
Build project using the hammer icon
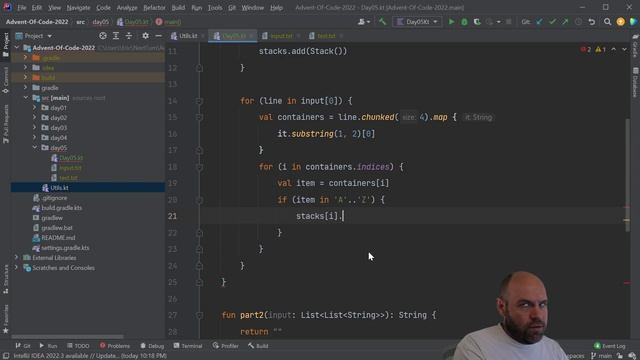coord(382,22)
